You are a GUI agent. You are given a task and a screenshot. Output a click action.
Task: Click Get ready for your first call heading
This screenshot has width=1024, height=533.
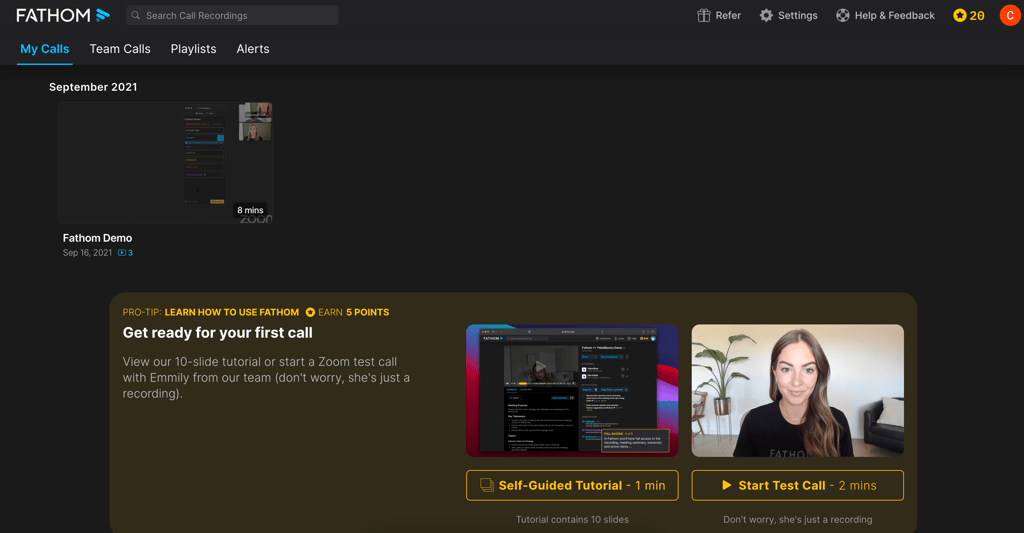217,332
